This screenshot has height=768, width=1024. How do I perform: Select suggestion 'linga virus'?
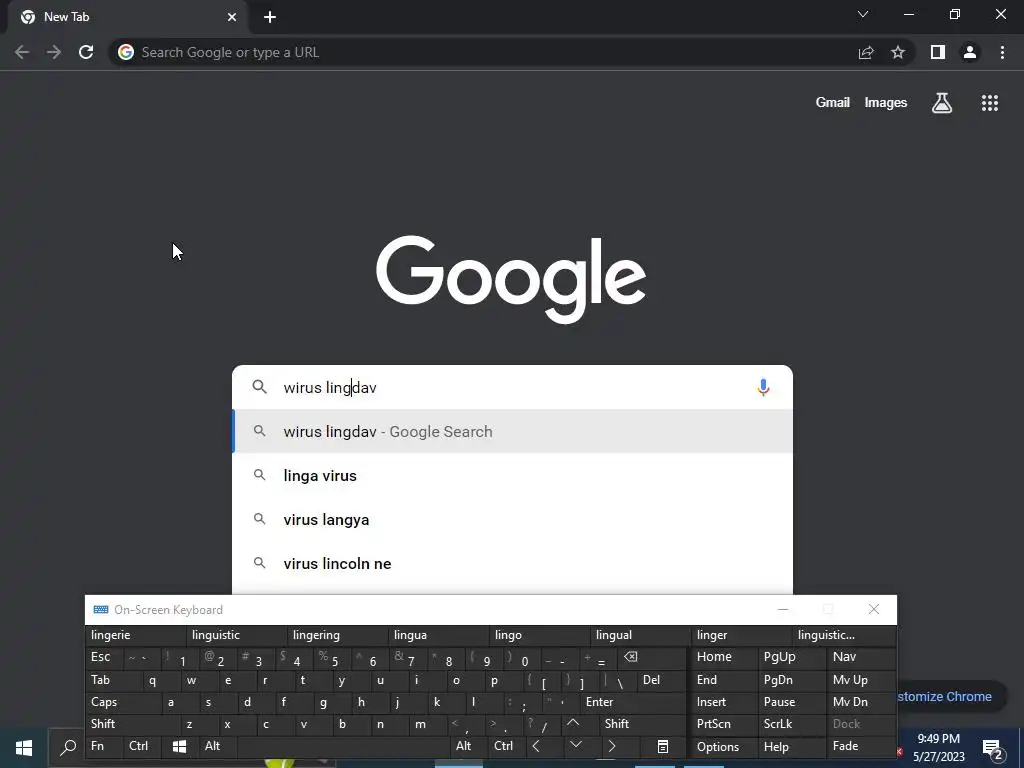pyautogui.click(x=513, y=475)
